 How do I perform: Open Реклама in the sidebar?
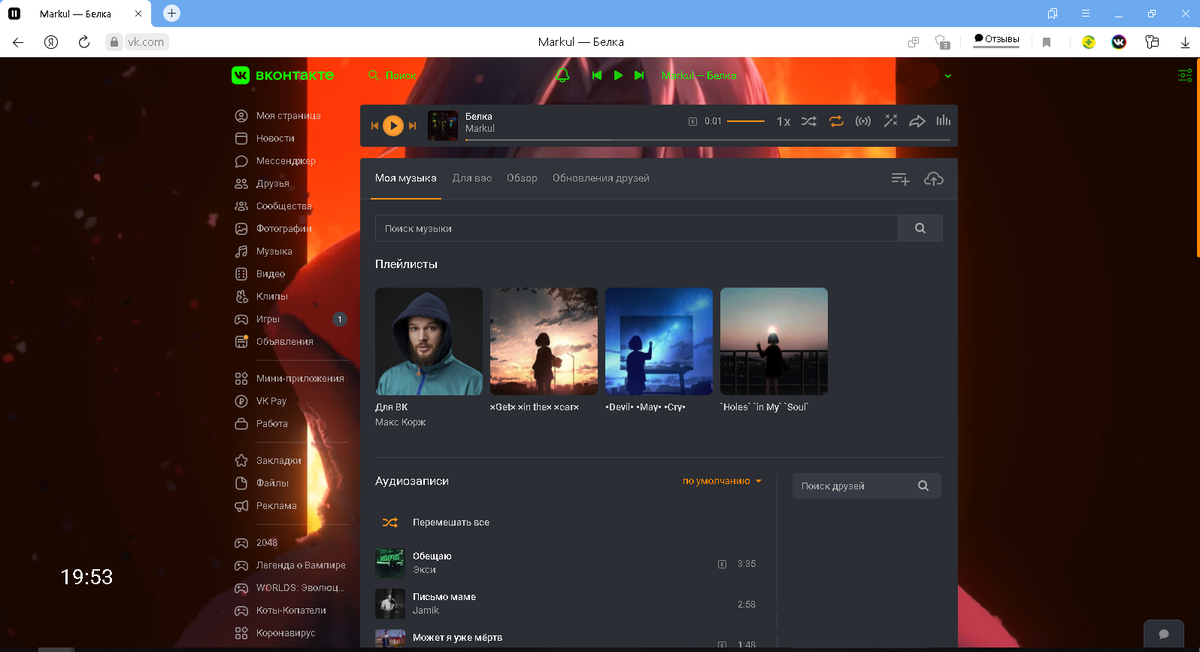click(265, 506)
